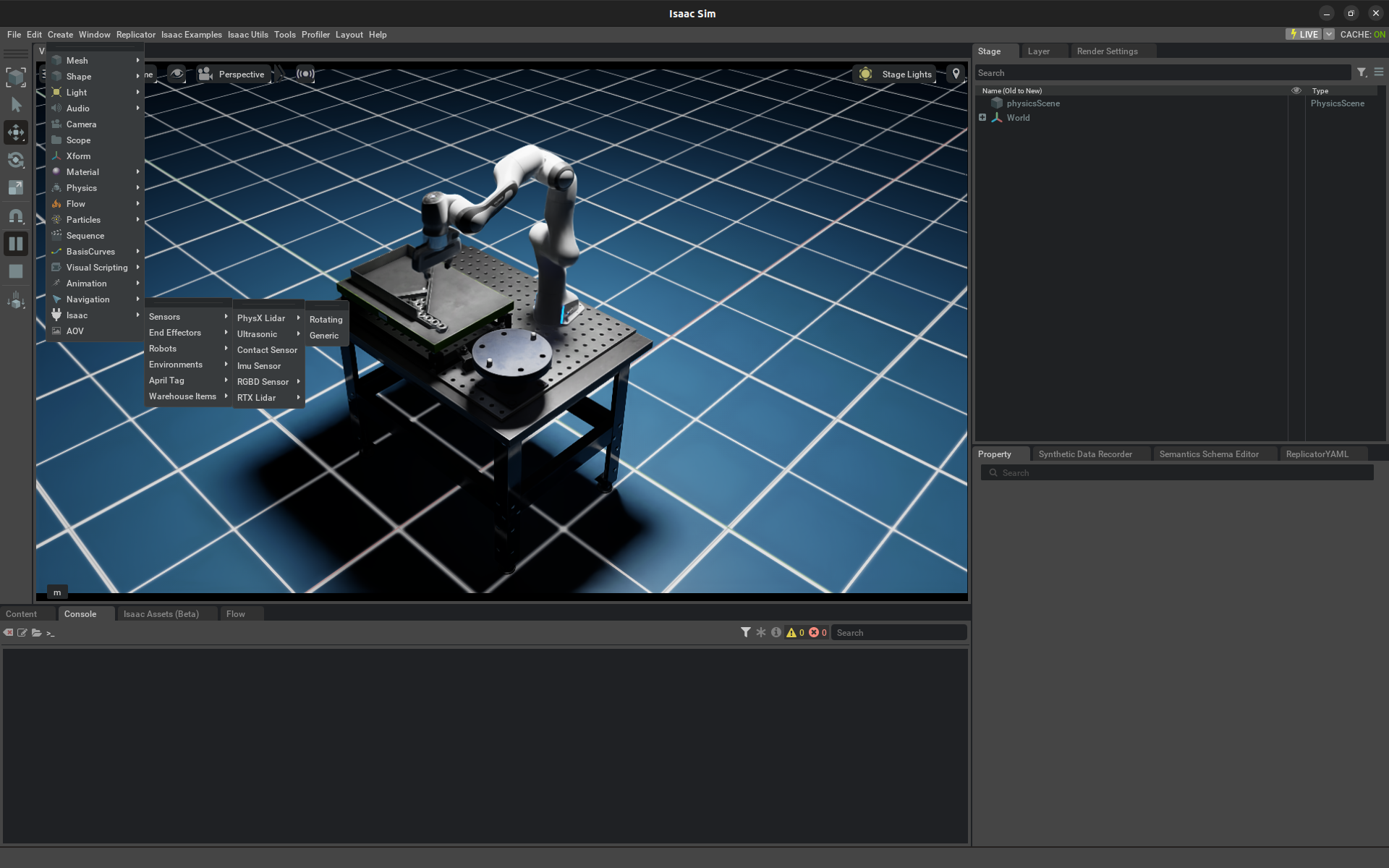Select Contact Sensor menu entry
The height and width of the screenshot is (868, 1389).
268,350
